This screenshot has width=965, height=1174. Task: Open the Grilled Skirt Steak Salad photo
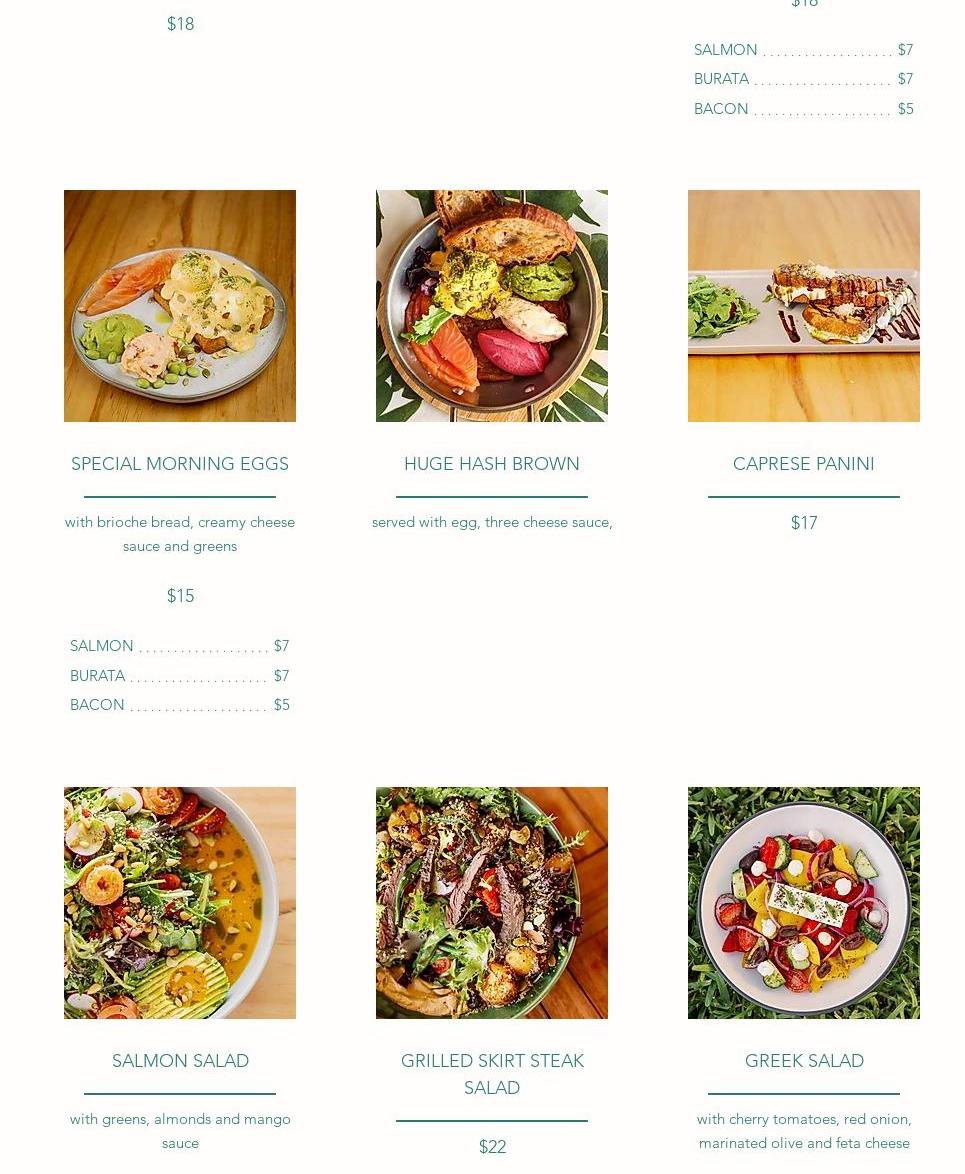click(492, 902)
